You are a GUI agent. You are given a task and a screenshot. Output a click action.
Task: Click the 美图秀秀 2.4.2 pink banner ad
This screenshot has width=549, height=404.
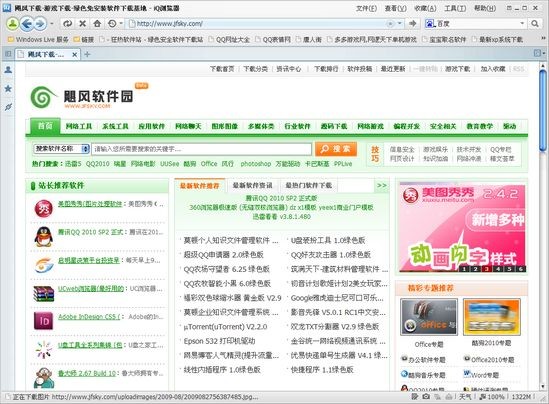click(462, 228)
